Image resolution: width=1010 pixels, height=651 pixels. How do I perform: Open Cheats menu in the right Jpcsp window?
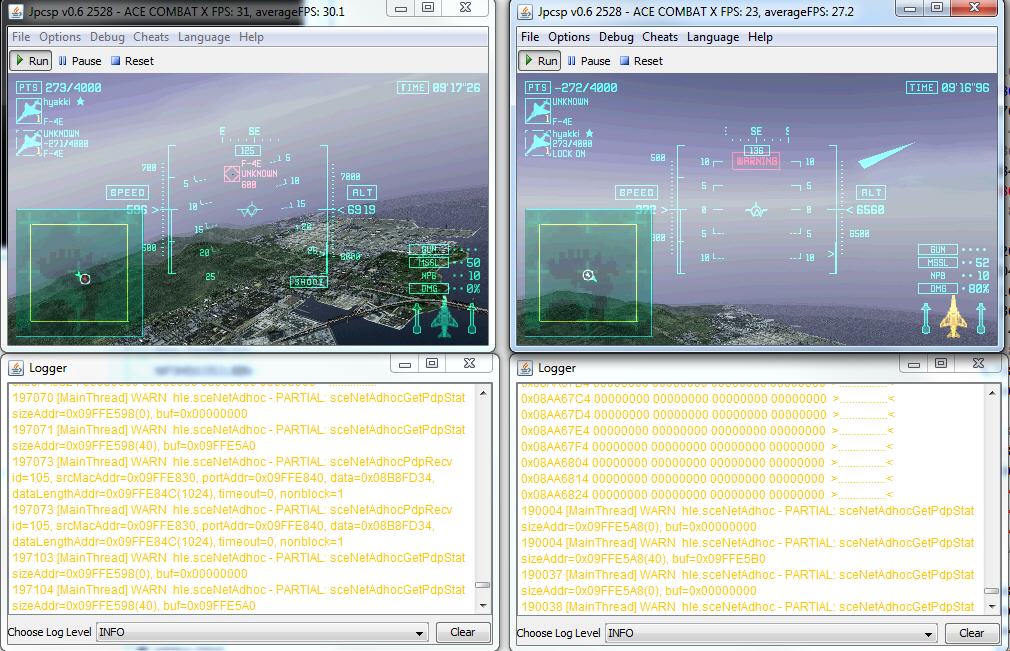pyautogui.click(x=659, y=37)
